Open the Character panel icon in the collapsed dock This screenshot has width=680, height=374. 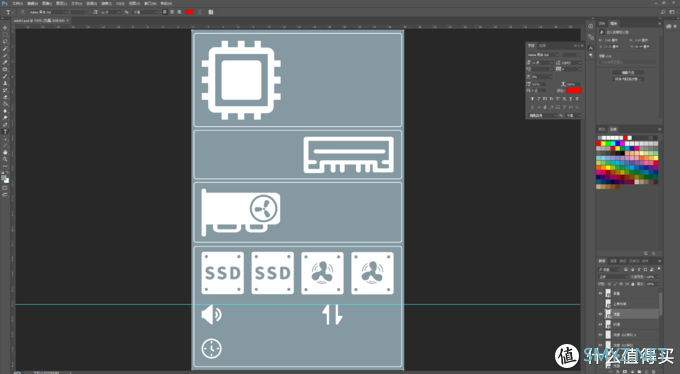click(590, 48)
